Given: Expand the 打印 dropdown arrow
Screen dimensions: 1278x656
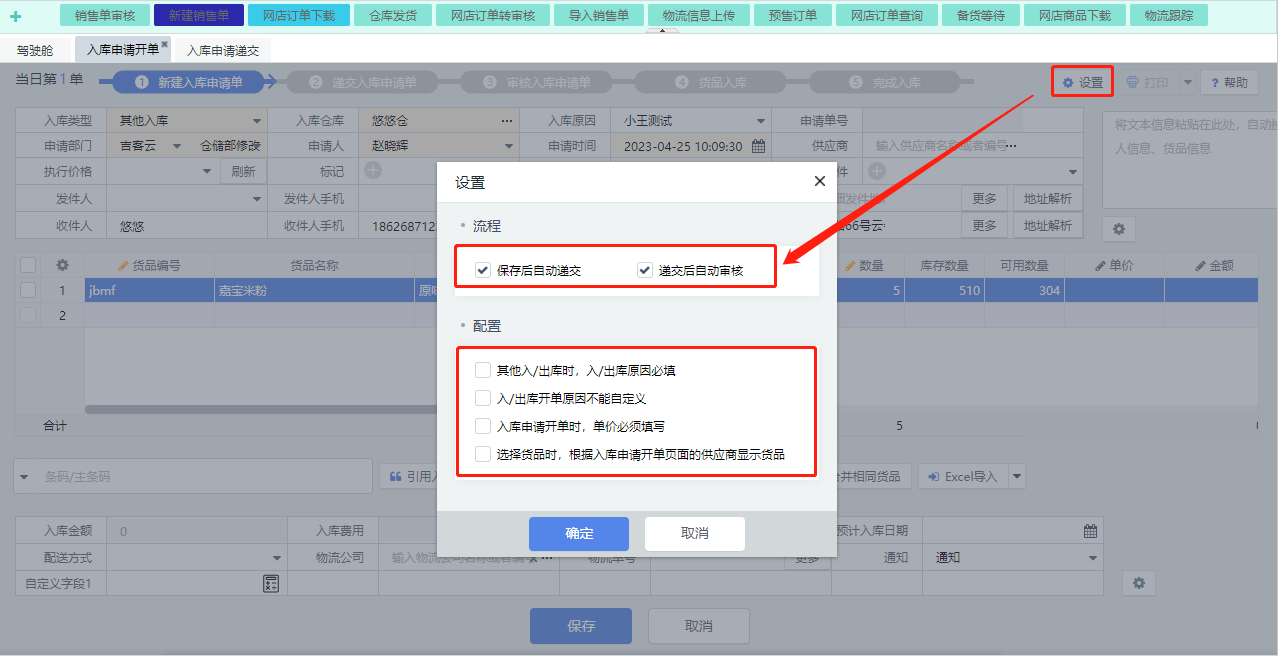Looking at the screenshot, I should pos(1187,83).
